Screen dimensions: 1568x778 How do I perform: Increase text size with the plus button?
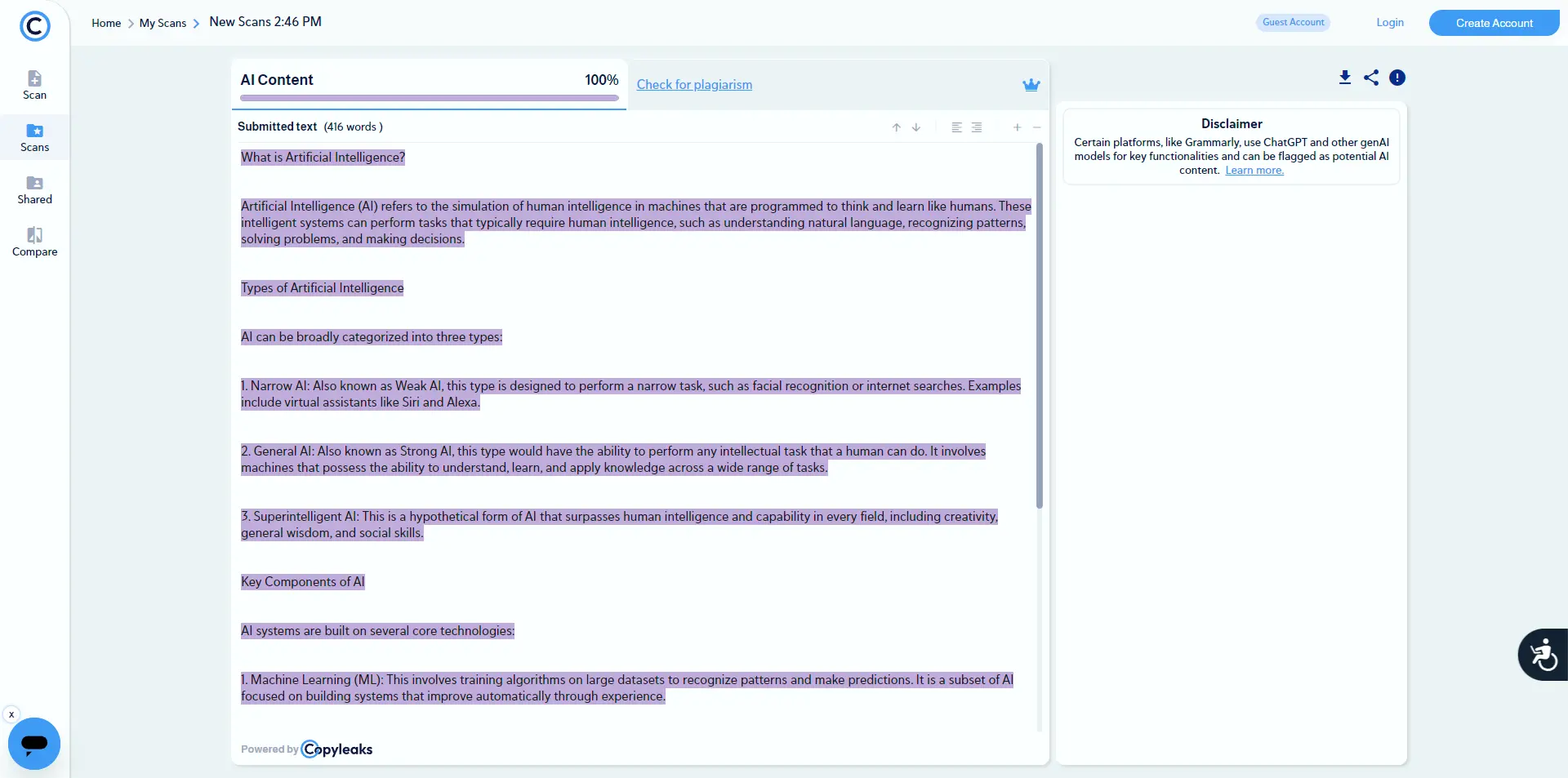[1017, 127]
